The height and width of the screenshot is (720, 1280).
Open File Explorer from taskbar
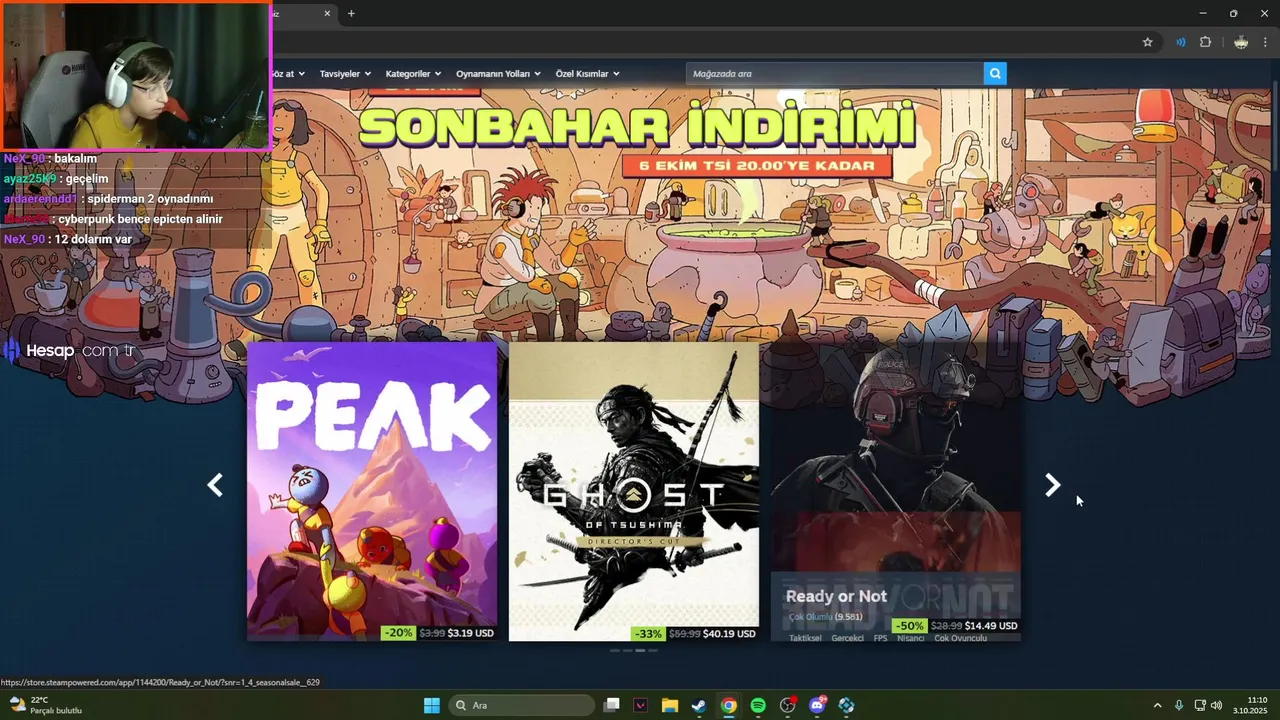tap(670, 705)
